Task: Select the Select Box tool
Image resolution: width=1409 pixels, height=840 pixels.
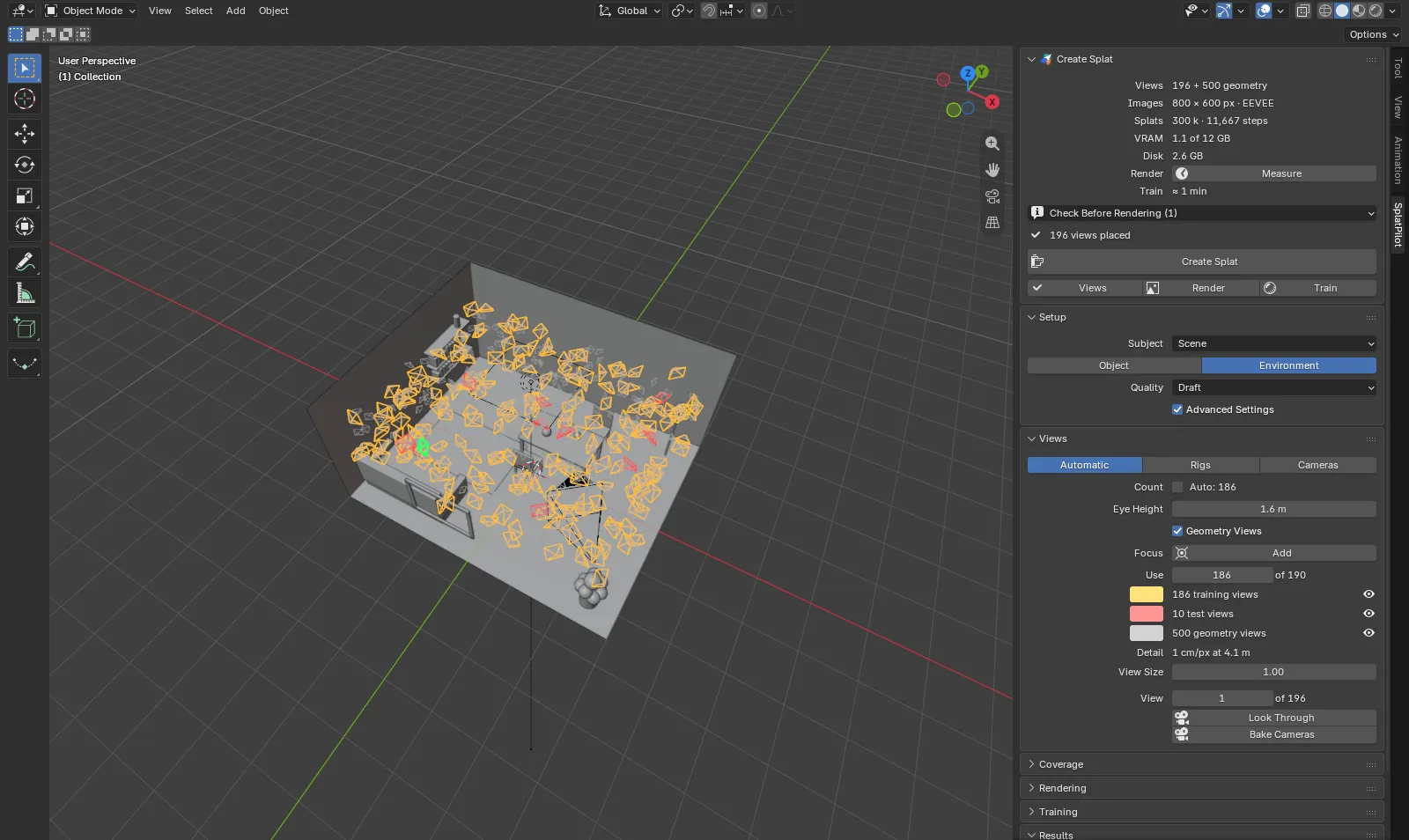Action: (25, 68)
